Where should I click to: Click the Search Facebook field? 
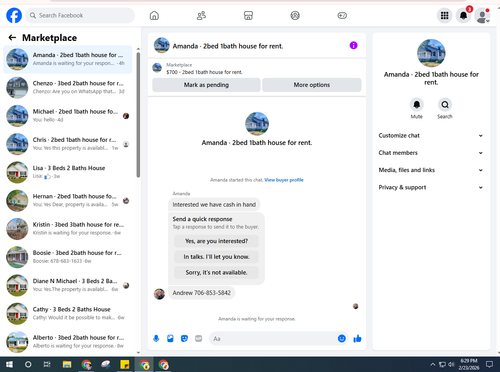(x=80, y=15)
